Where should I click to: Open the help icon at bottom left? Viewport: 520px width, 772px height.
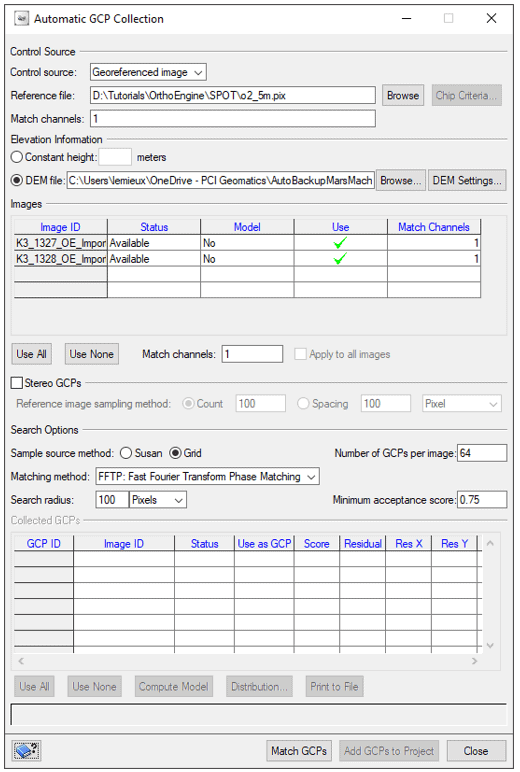point(27,750)
